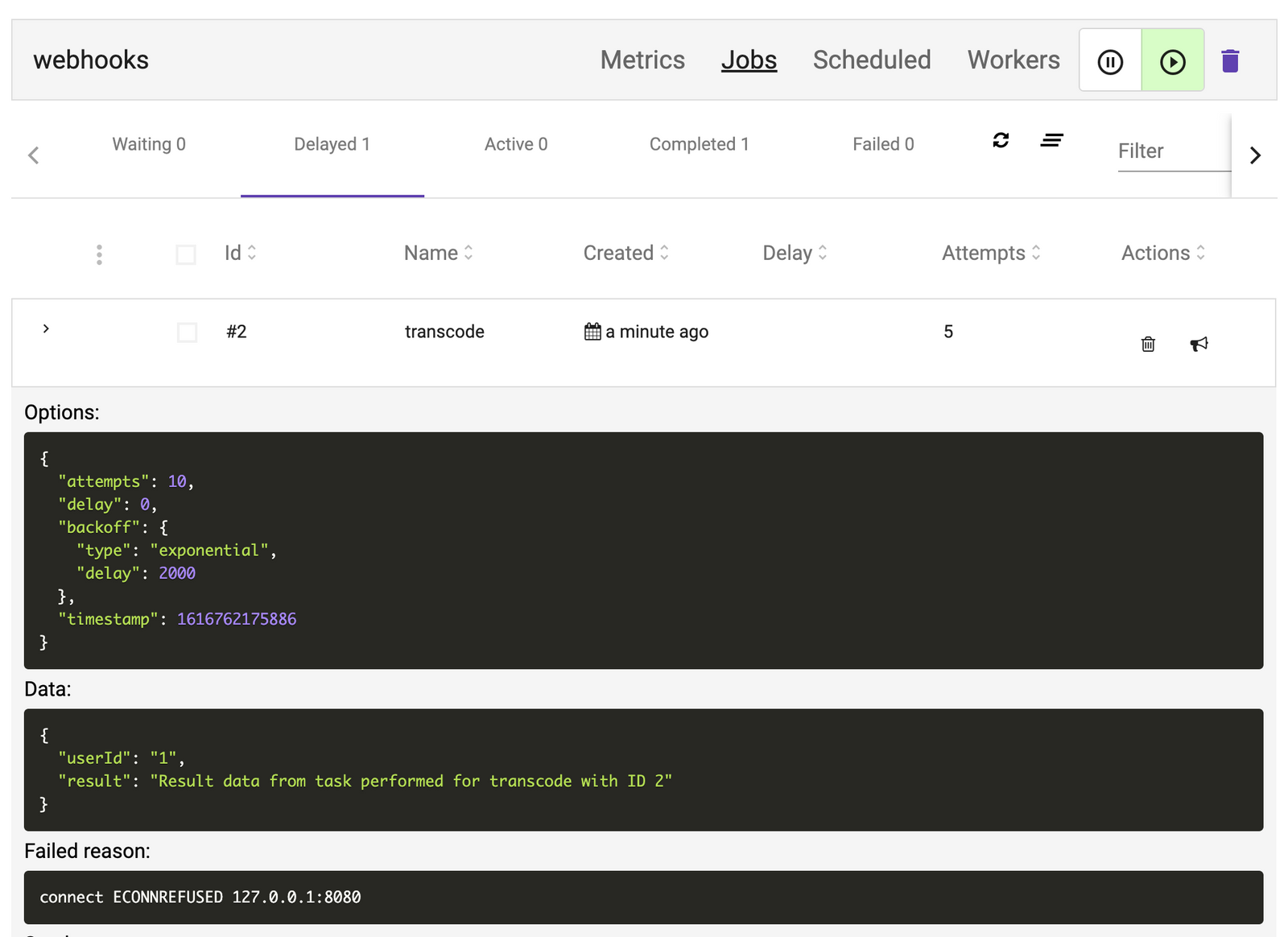The width and height of the screenshot is (1288, 937).
Task: Delete job #2 with the row trash icon
Action: coord(1148,344)
